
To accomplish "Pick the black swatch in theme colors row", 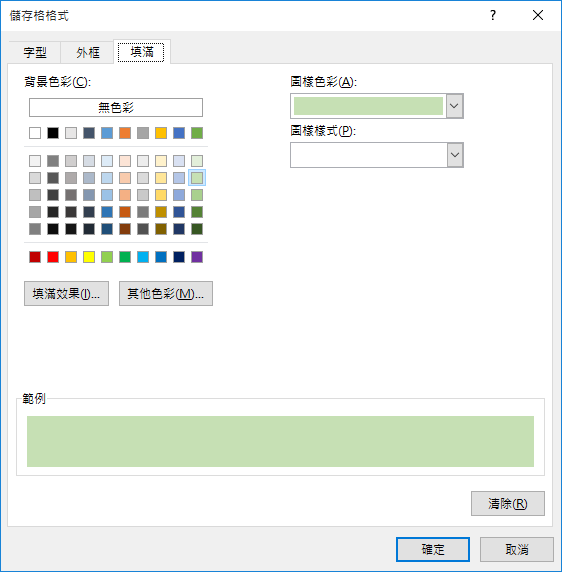I will [53, 133].
